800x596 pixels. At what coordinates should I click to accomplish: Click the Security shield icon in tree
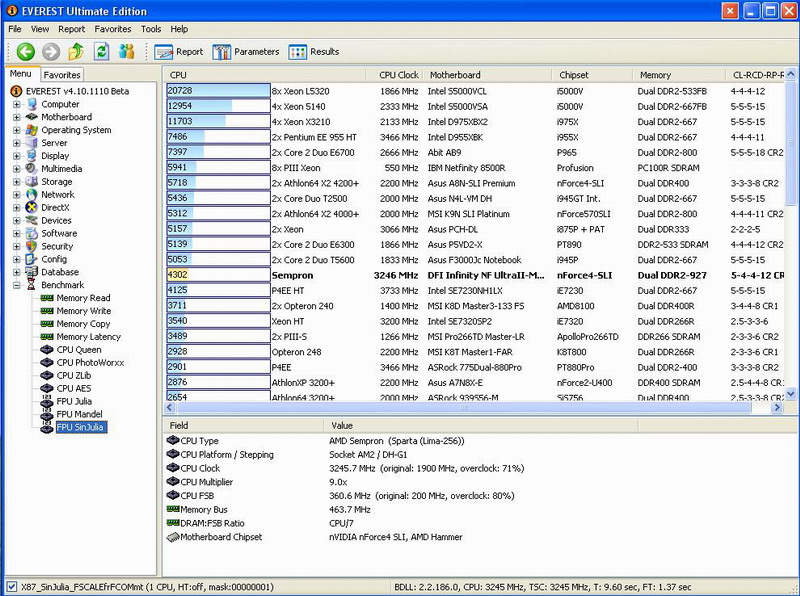tap(32, 246)
